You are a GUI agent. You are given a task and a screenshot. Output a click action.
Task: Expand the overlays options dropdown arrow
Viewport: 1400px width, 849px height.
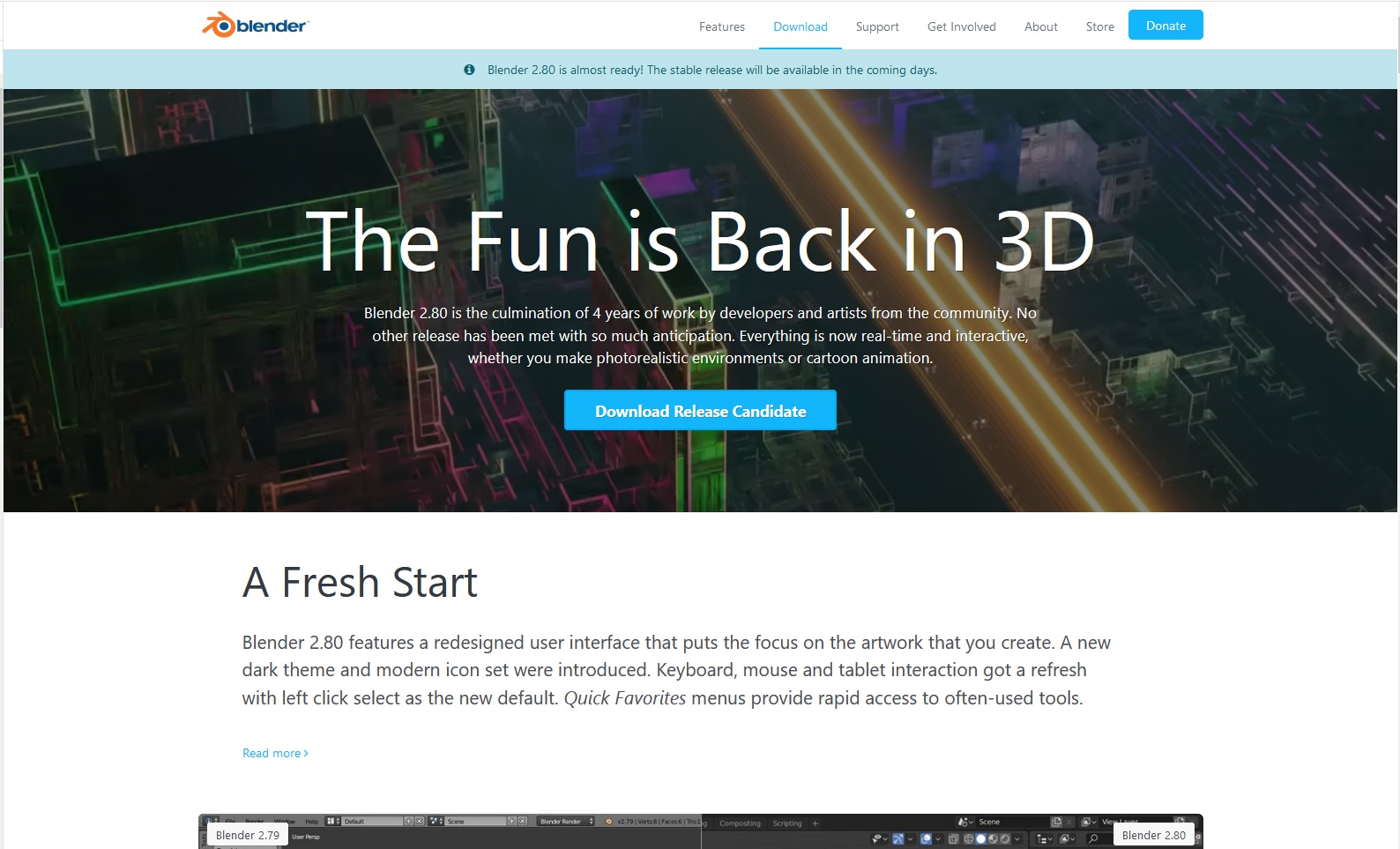point(938,838)
